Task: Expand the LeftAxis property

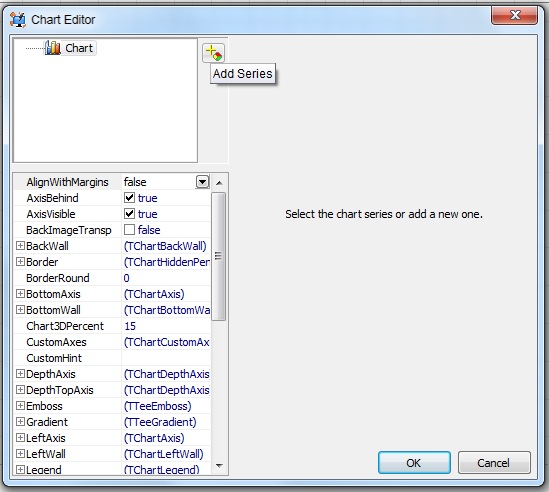Action: pos(20,438)
